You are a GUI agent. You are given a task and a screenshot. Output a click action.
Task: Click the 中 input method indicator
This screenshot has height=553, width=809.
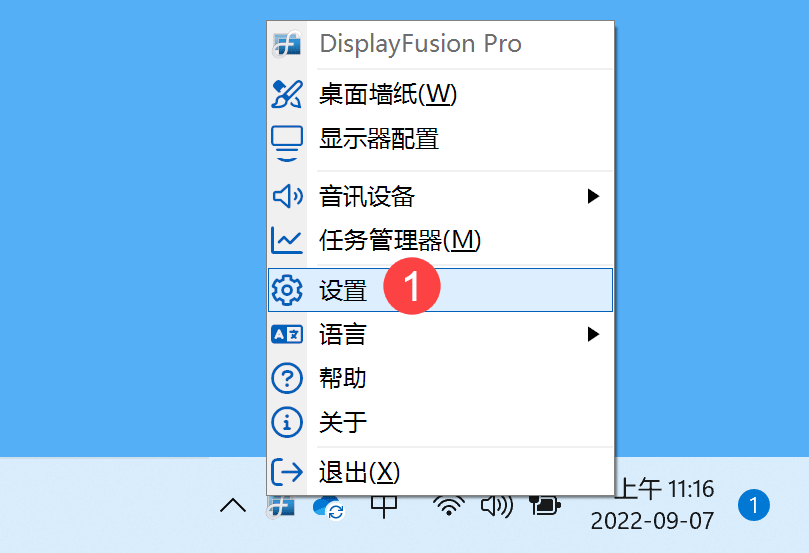(385, 506)
